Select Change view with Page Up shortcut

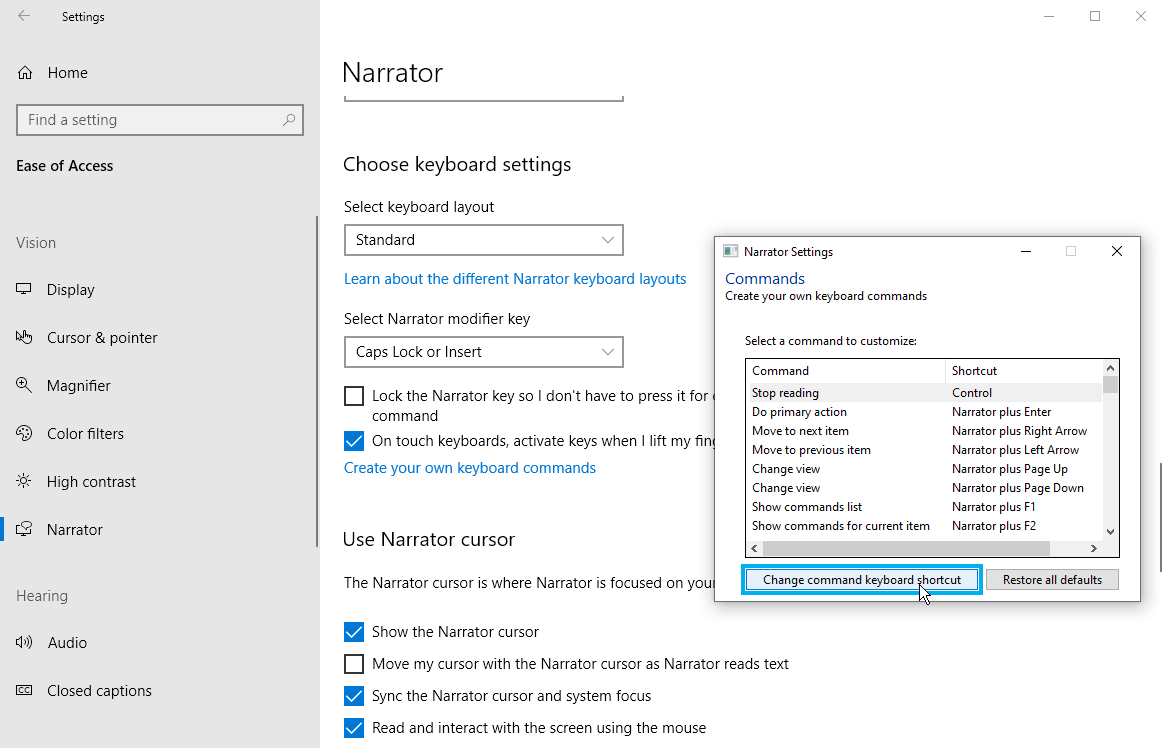[924, 469]
